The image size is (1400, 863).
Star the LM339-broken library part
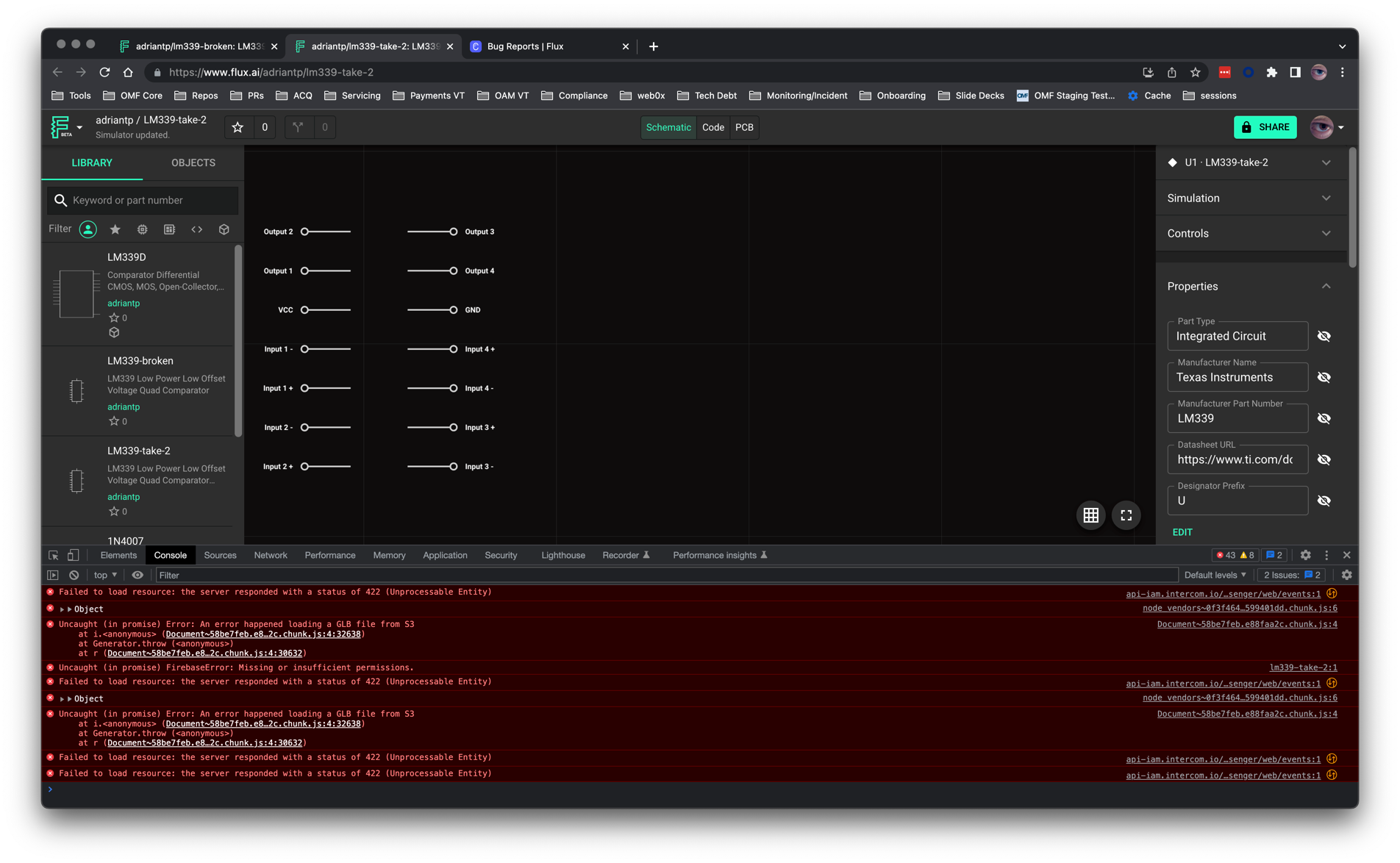[x=113, y=421]
